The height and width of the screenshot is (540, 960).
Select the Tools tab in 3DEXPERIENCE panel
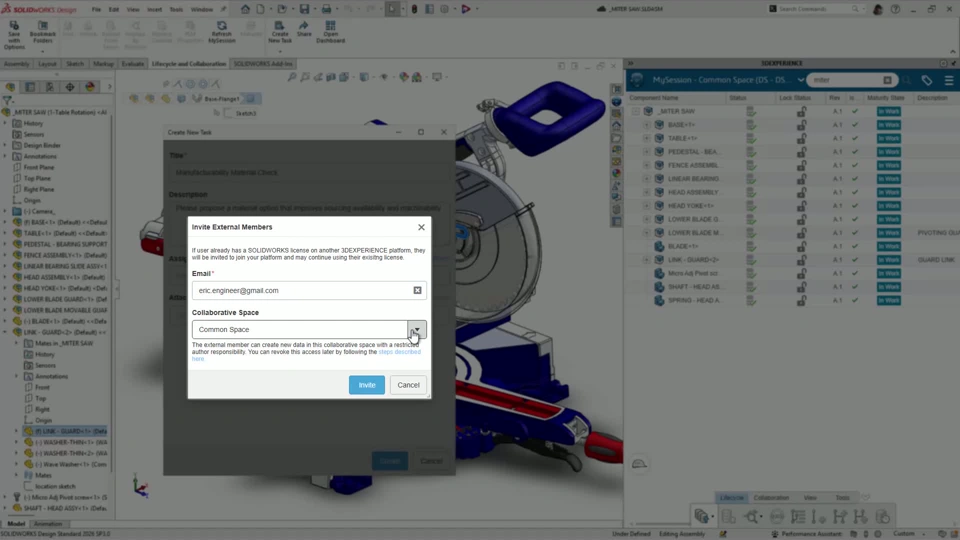(842, 498)
